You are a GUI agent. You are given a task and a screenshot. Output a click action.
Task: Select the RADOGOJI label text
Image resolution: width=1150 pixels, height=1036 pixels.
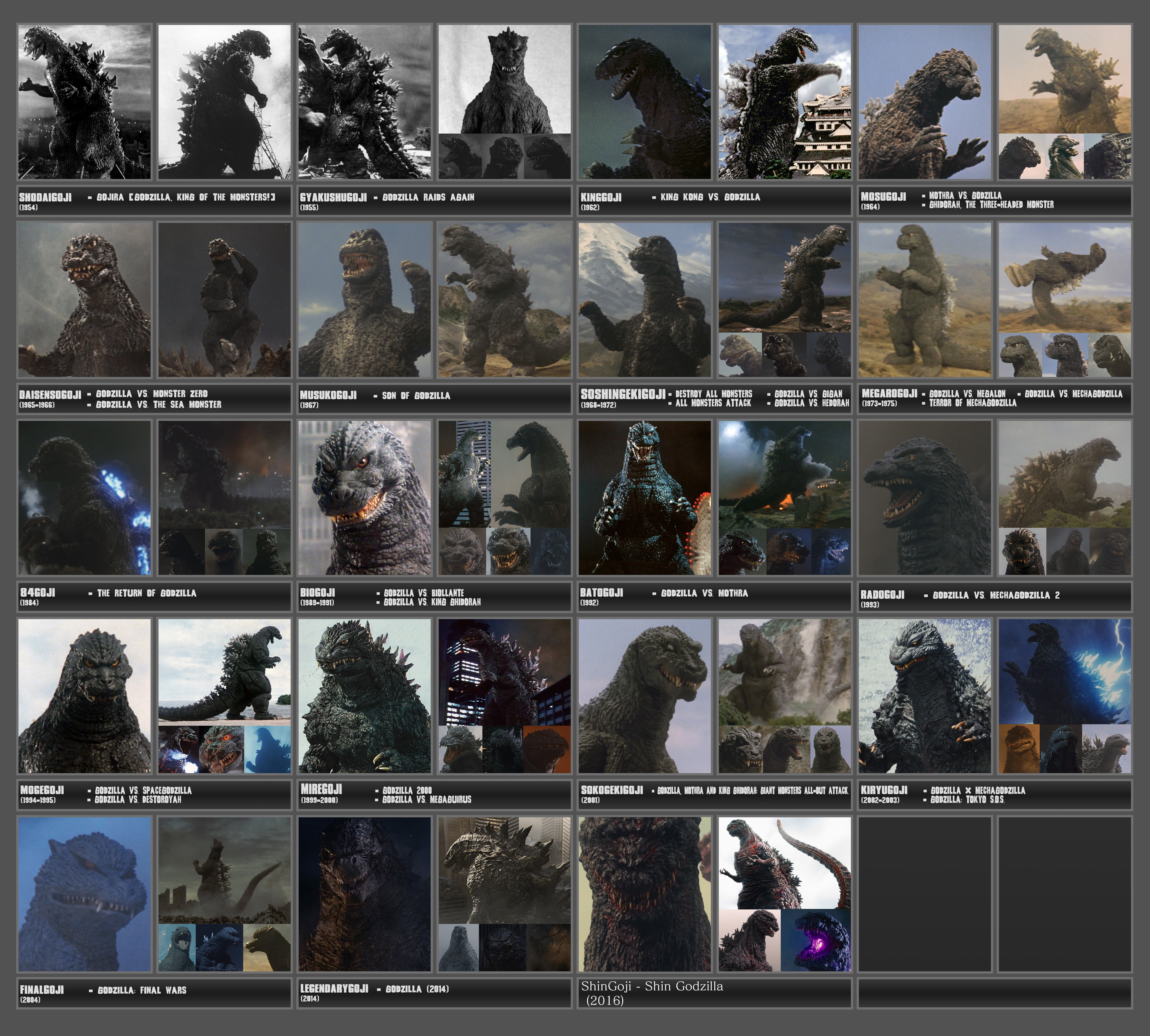882,595
